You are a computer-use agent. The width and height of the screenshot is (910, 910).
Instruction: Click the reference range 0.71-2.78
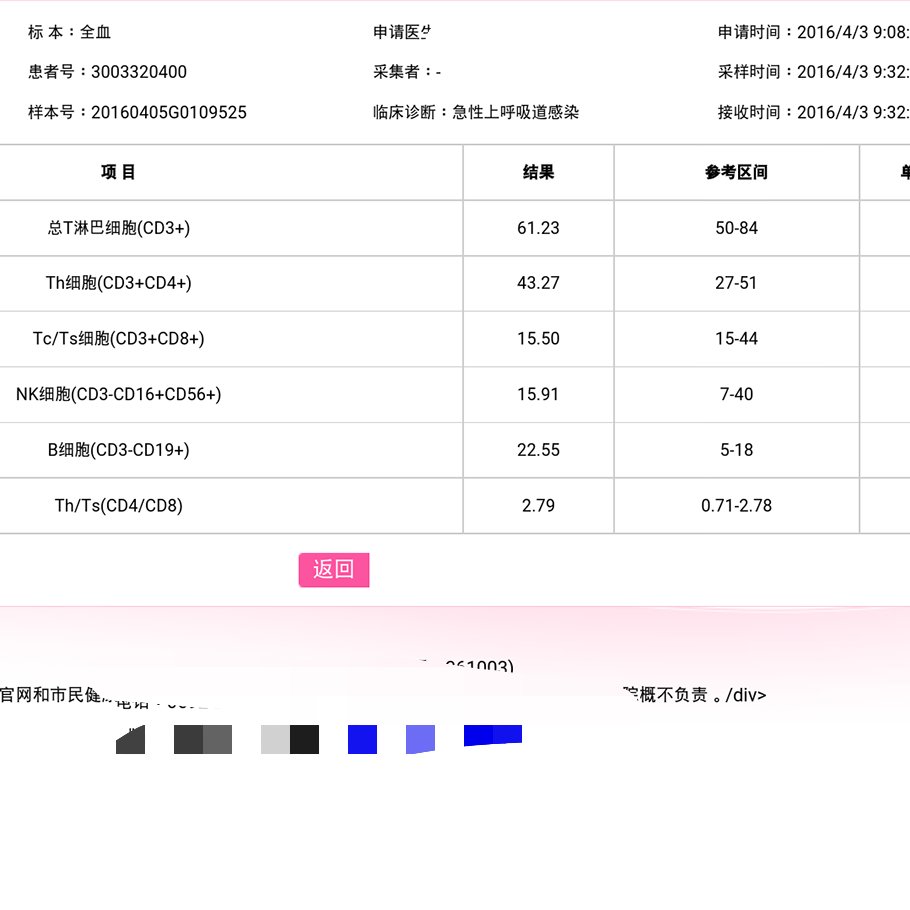736,506
